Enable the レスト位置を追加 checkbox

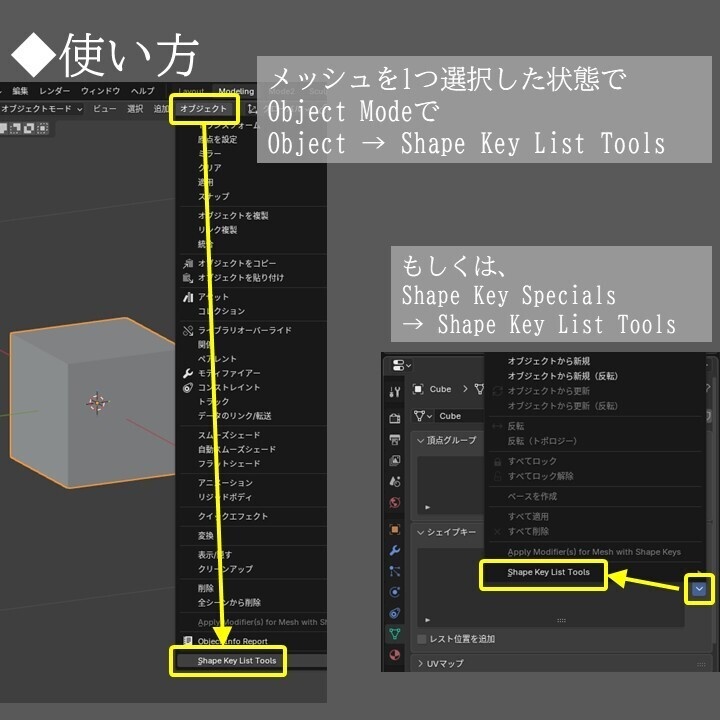click(x=422, y=639)
